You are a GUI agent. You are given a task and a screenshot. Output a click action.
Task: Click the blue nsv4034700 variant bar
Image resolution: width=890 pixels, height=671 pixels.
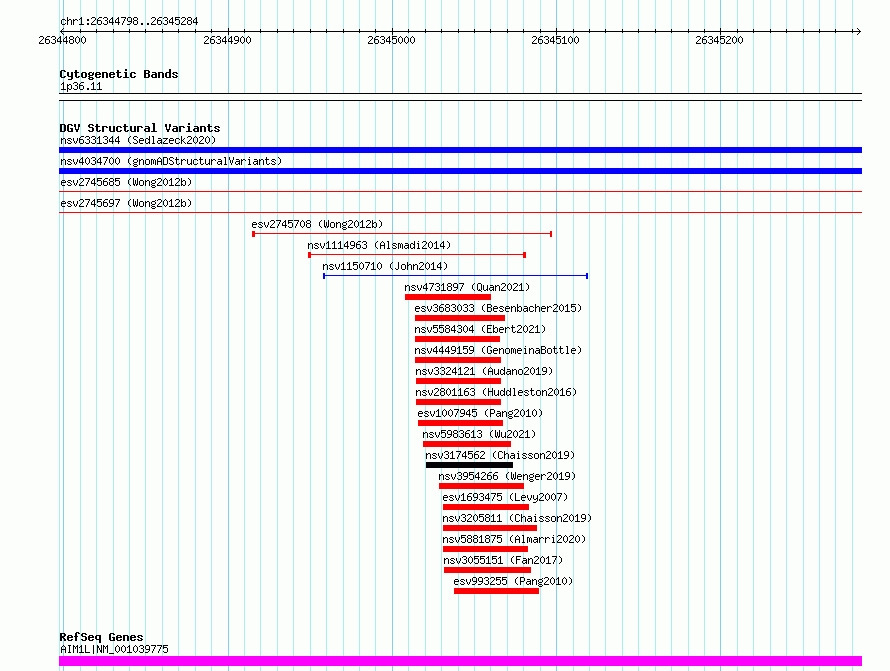tap(460, 171)
